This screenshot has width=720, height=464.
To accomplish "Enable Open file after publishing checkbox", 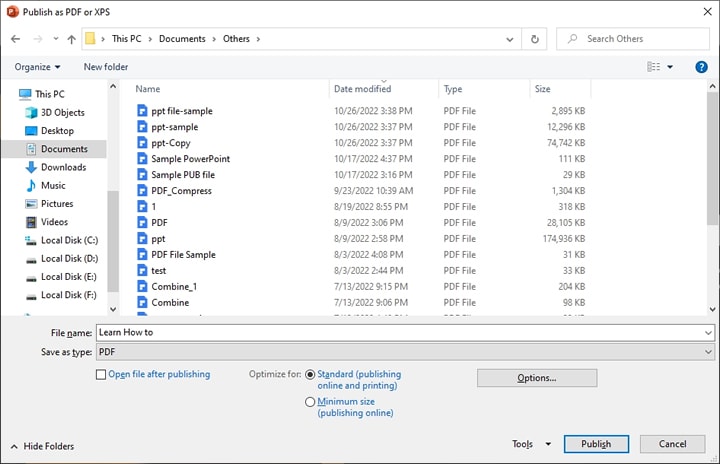I will click(x=100, y=375).
